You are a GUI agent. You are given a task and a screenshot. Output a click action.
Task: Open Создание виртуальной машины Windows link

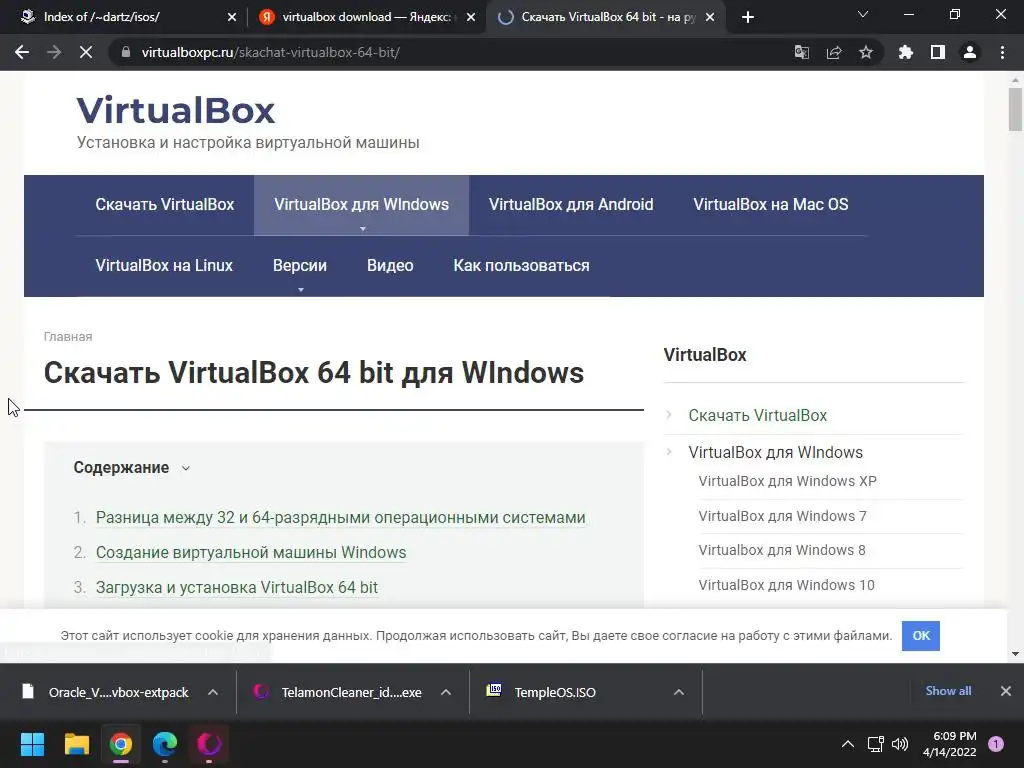pos(251,552)
